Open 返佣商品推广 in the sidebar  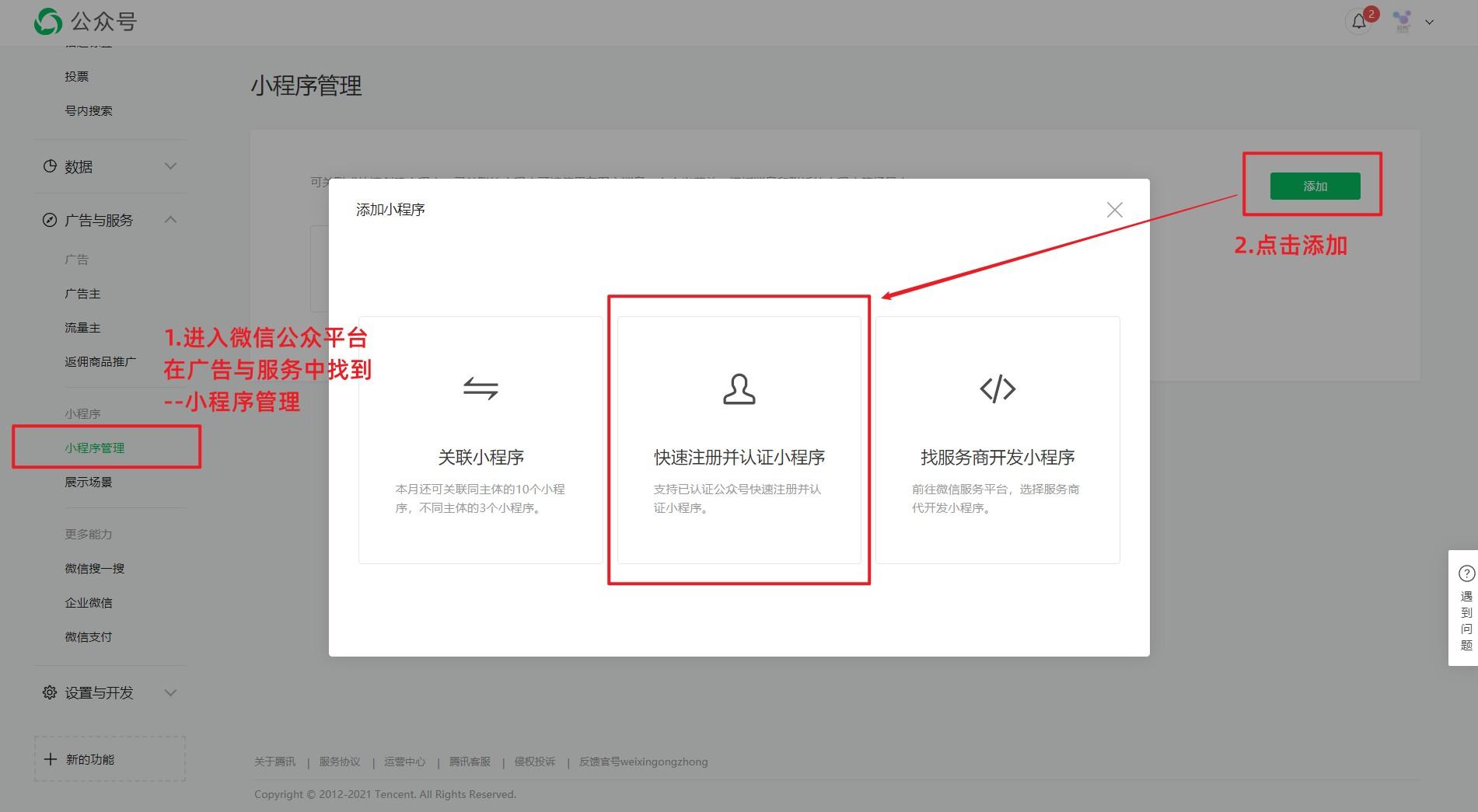100,361
